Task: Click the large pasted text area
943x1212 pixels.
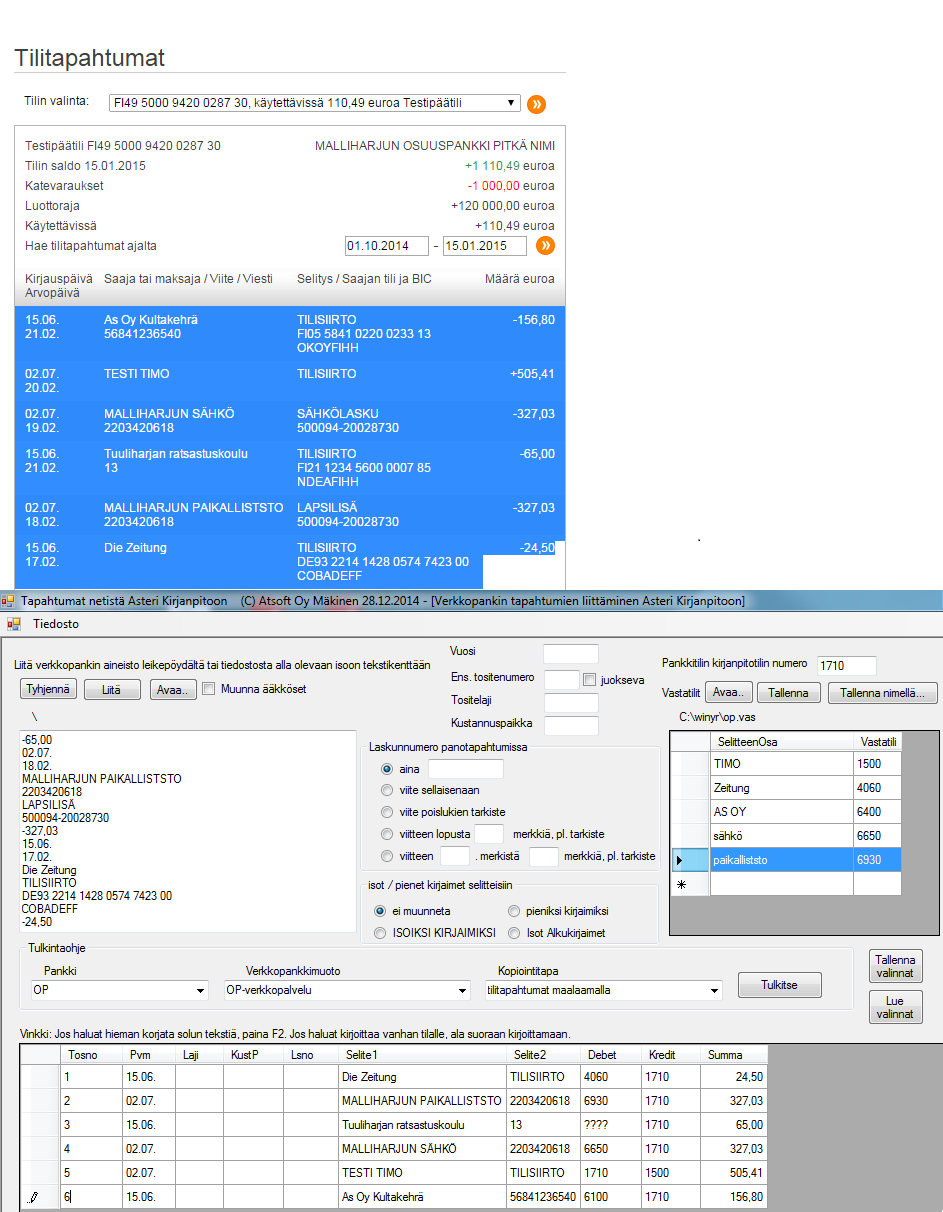Action: [x=187, y=832]
